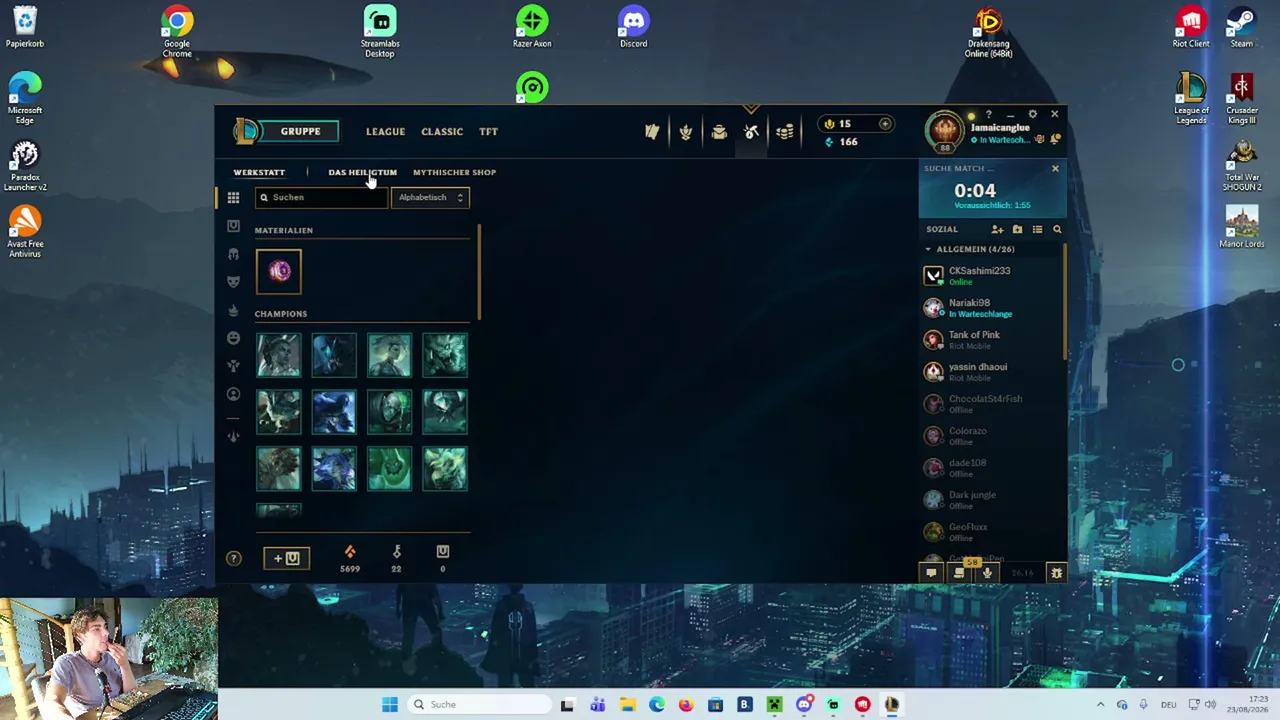Screen dimensions: 1280x720
Task: Select the all-loot grid filter icon
Action: (x=233, y=198)
